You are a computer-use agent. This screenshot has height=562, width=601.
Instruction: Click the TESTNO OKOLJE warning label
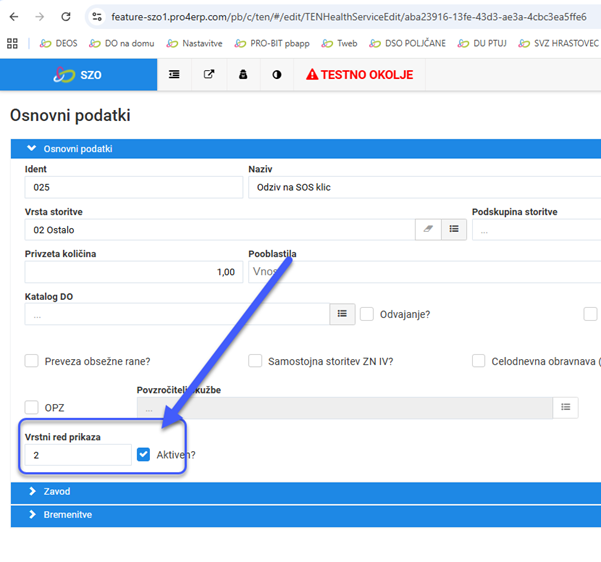[360, 74]
